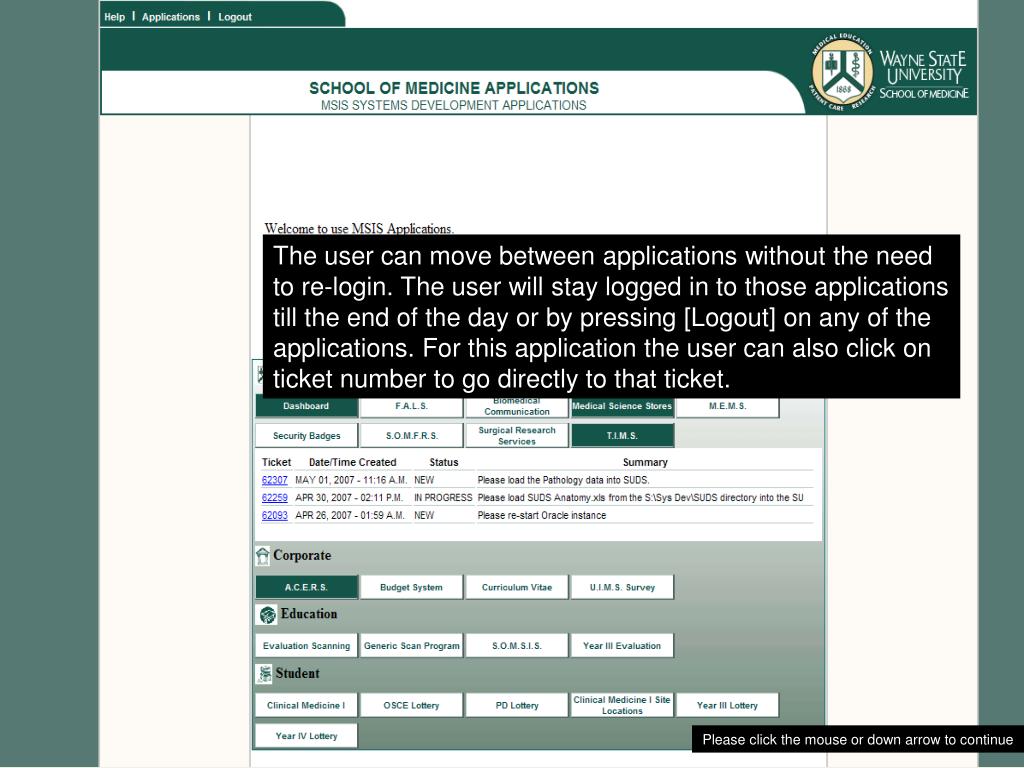Open the T.I.M.S. application
This screenshot has height=768, width=1024.
click(622, 436)
